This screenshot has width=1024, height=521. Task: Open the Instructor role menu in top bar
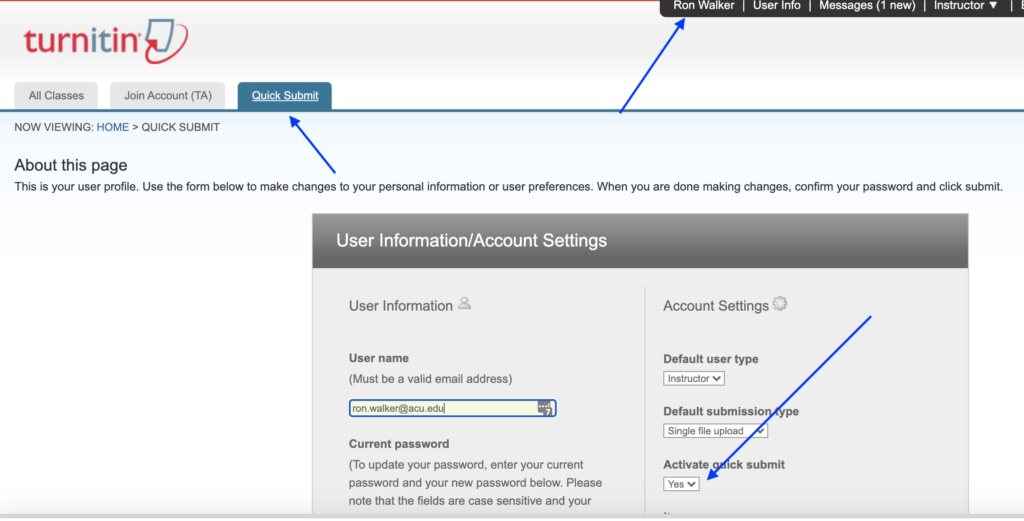coord(965,6)
